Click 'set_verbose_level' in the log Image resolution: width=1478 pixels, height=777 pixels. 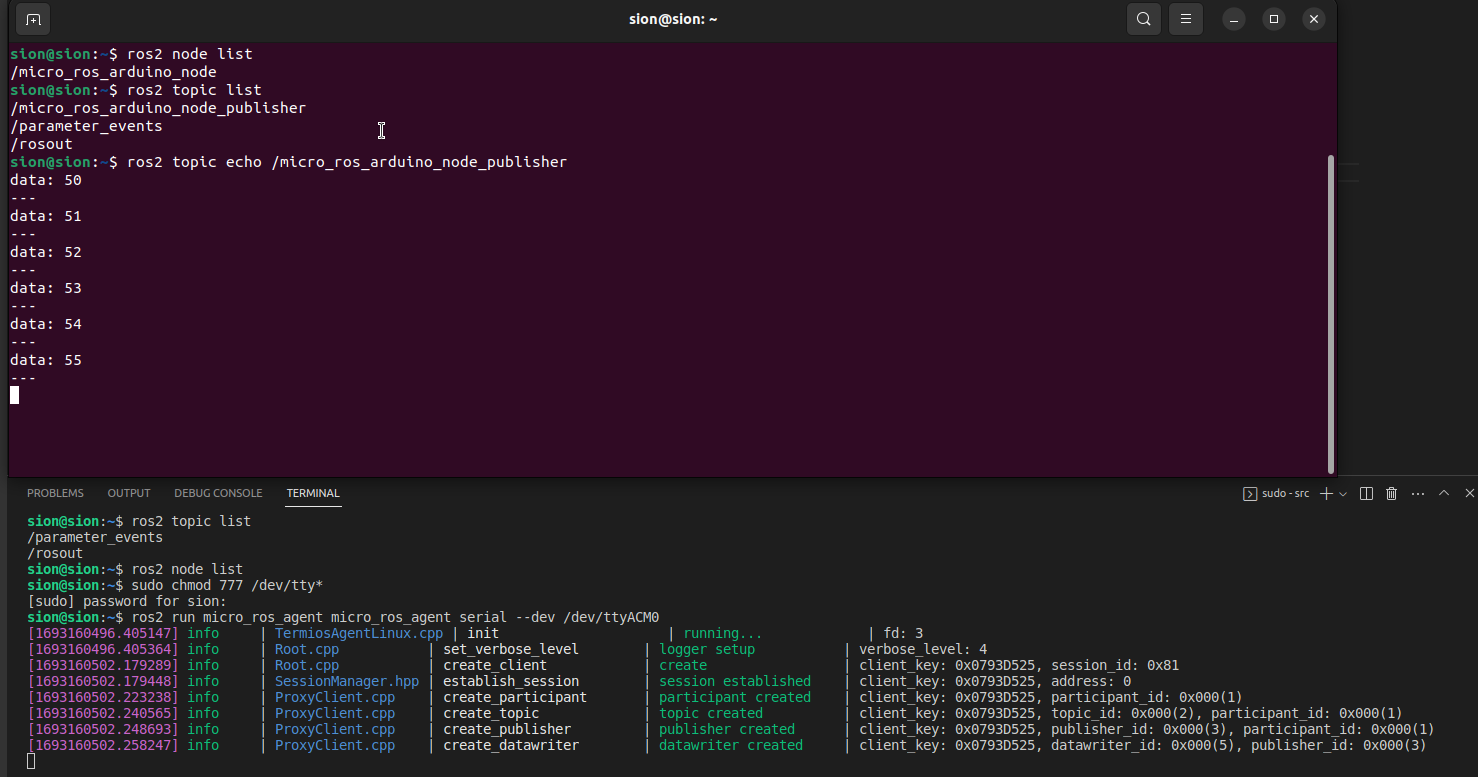(511, 649)
